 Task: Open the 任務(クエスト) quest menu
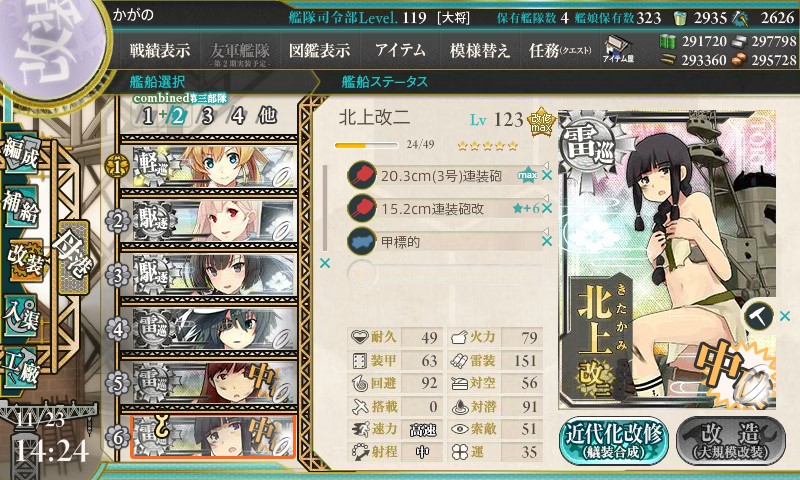coord(560,50)
